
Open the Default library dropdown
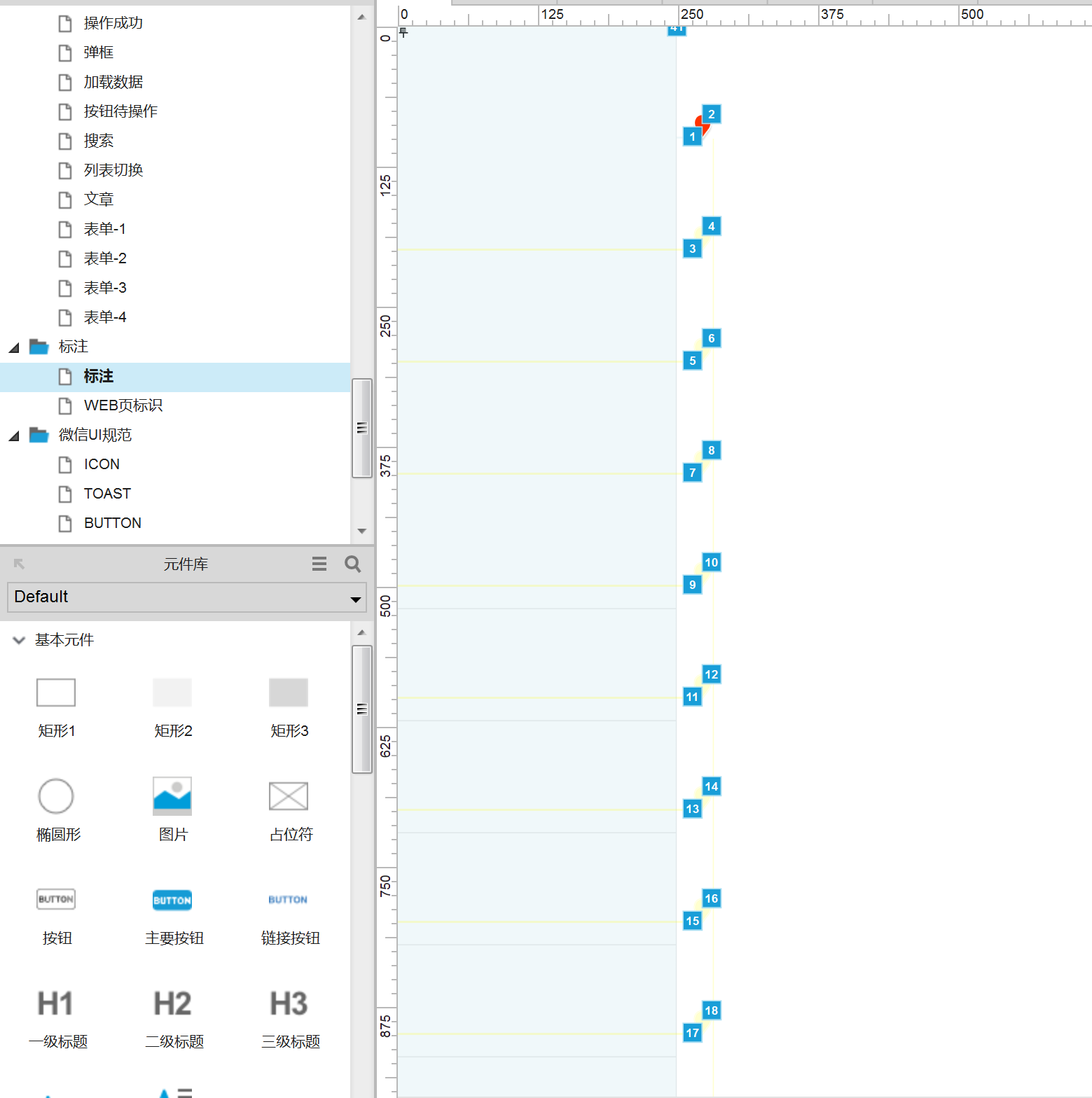click(x=187, y=597)
